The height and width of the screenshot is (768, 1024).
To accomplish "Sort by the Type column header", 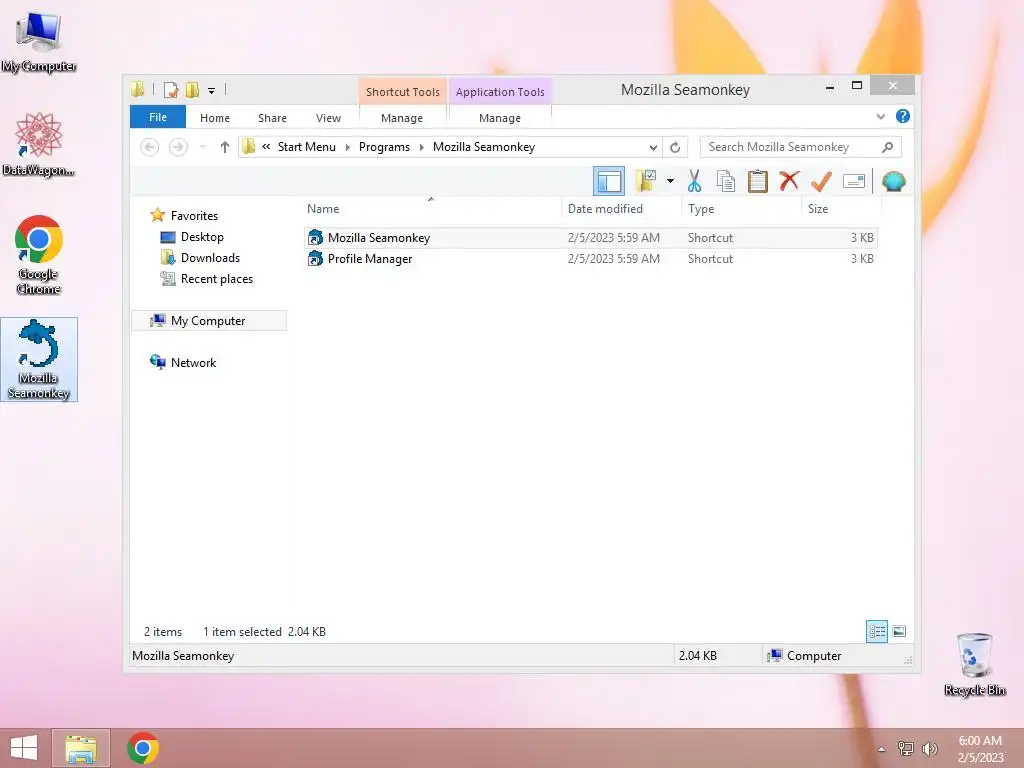I will (741, 209).
